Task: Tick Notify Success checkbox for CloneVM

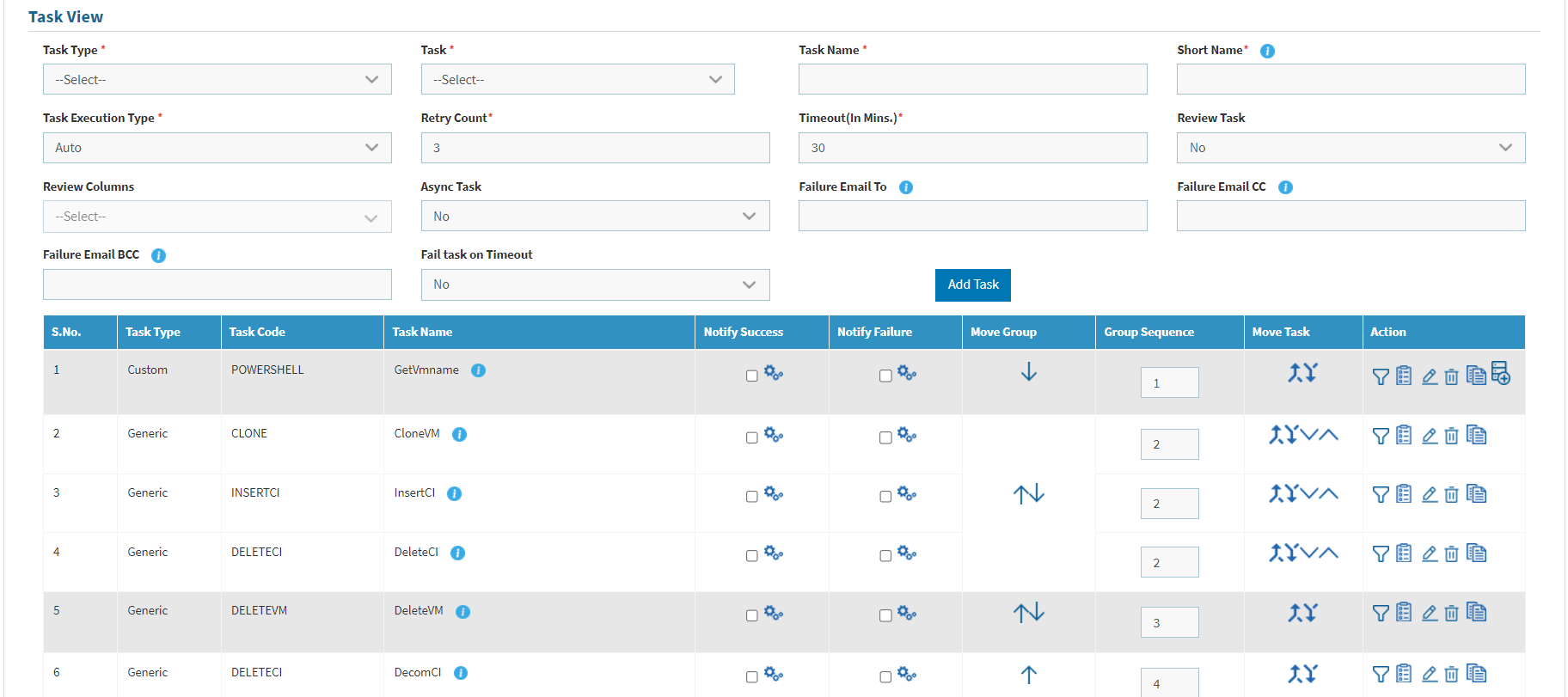Action: pyautogui.click(x=752, y=438)
